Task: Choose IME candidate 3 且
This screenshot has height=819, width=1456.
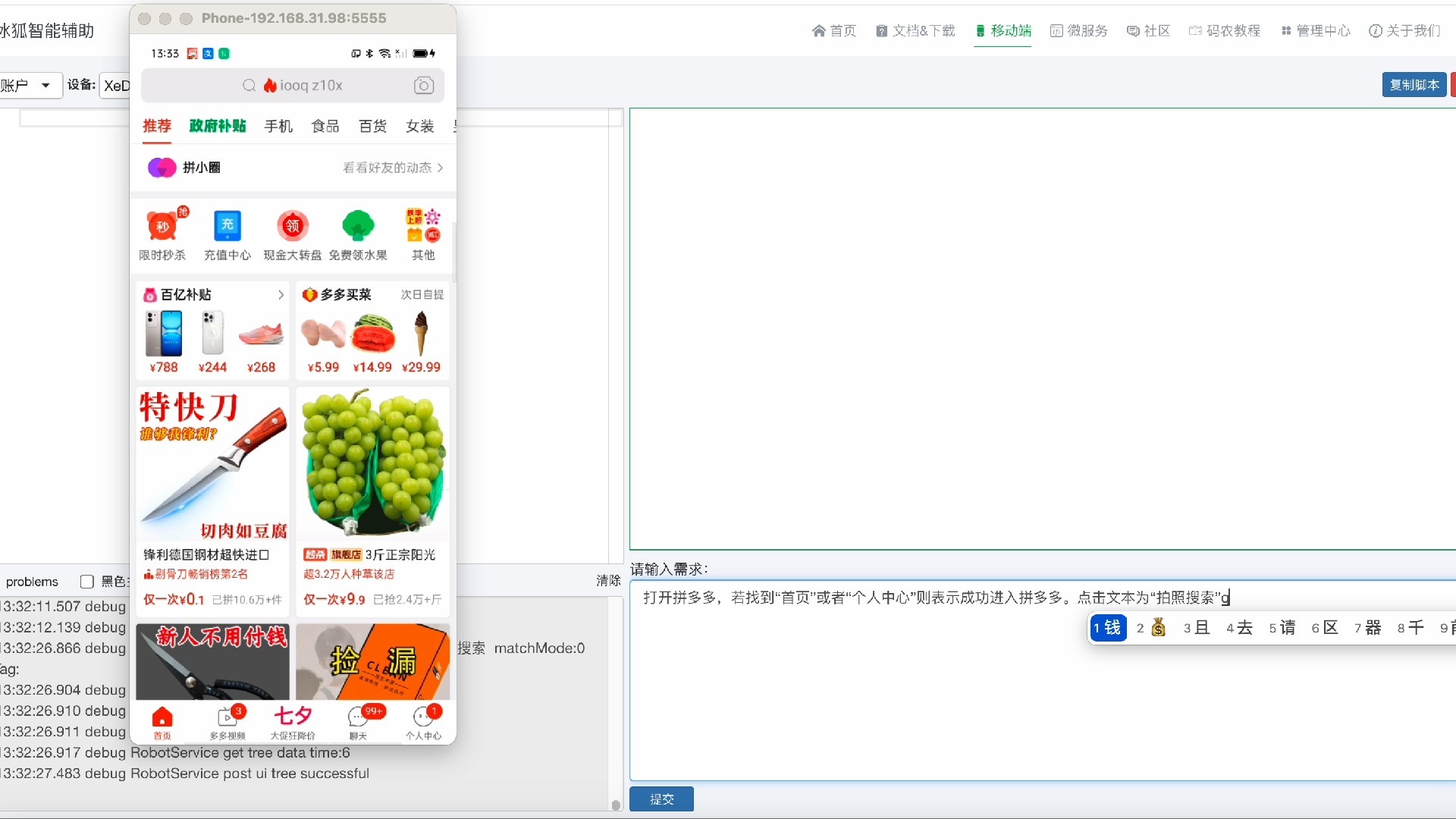Action: tap(1196, 628)
